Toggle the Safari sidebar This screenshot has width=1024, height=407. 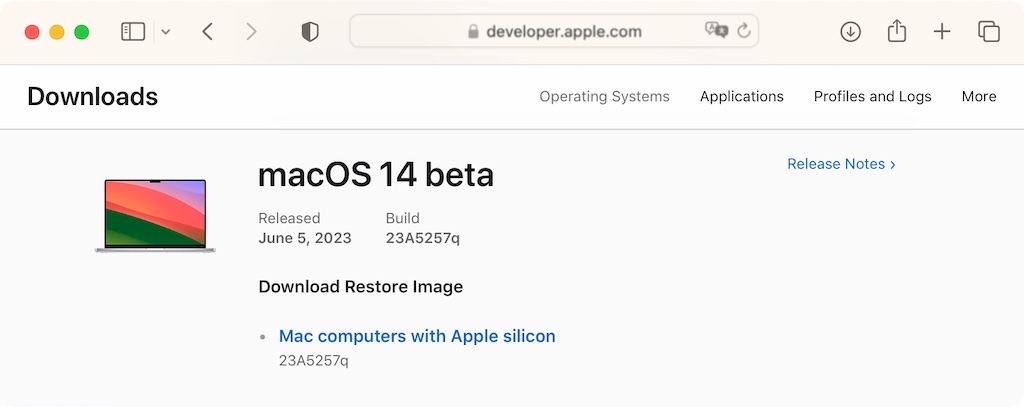(x=133, y=31)
